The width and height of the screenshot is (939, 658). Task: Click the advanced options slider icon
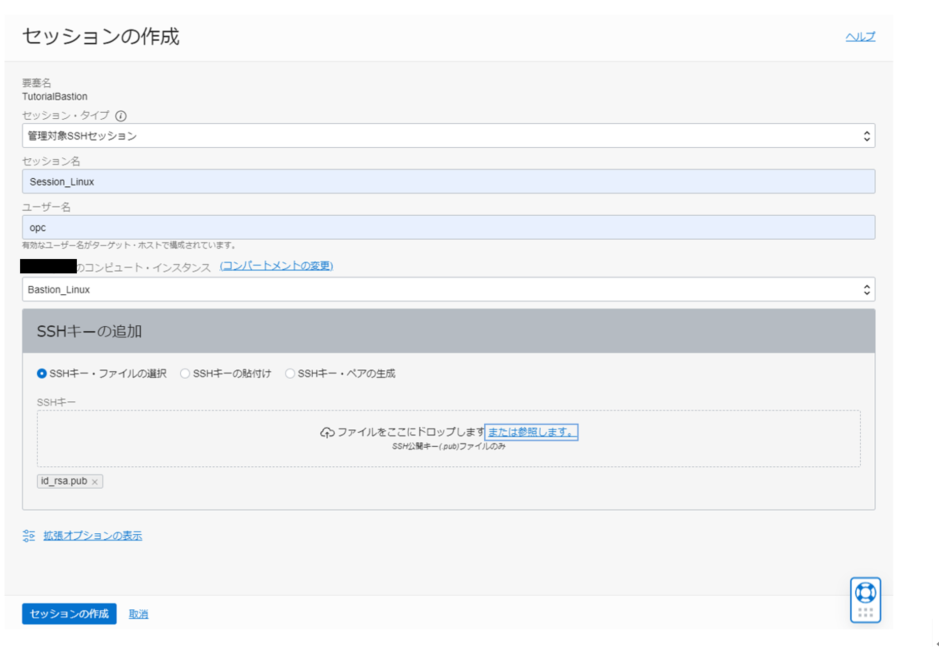pyautogui.click(x=29, y=536)
